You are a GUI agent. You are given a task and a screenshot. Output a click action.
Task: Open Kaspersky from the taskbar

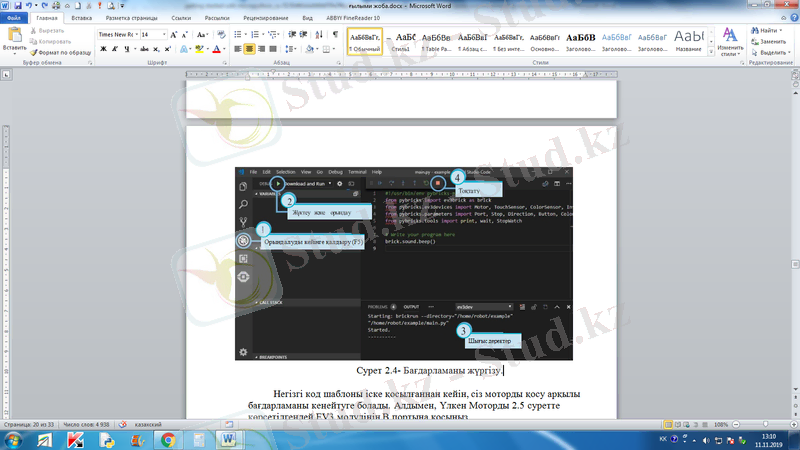76,440
